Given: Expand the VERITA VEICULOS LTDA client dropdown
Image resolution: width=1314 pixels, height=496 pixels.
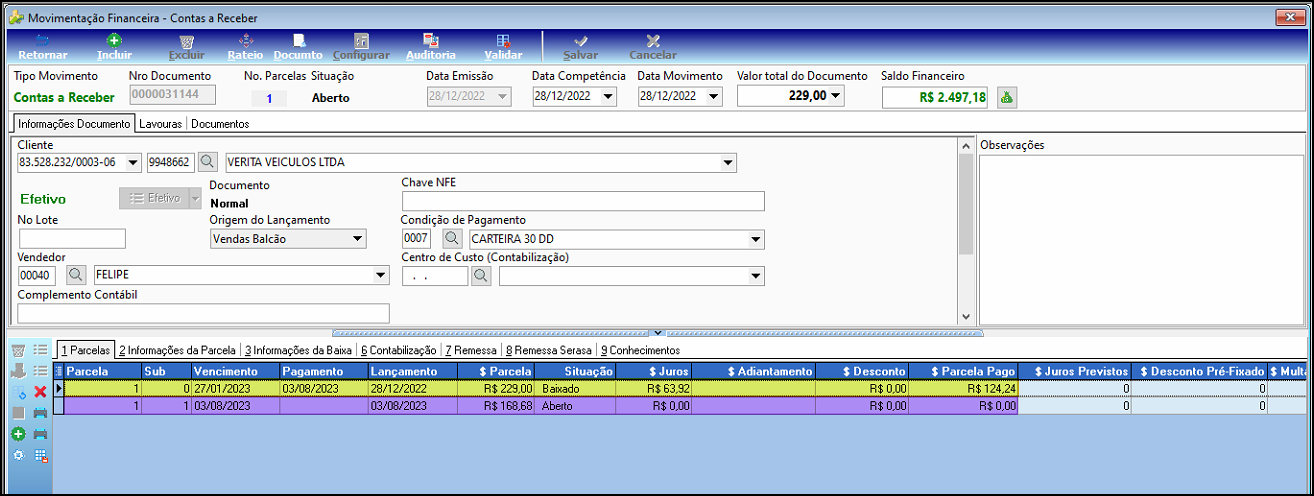Looking at the screenshot, I should pos(728,162).
